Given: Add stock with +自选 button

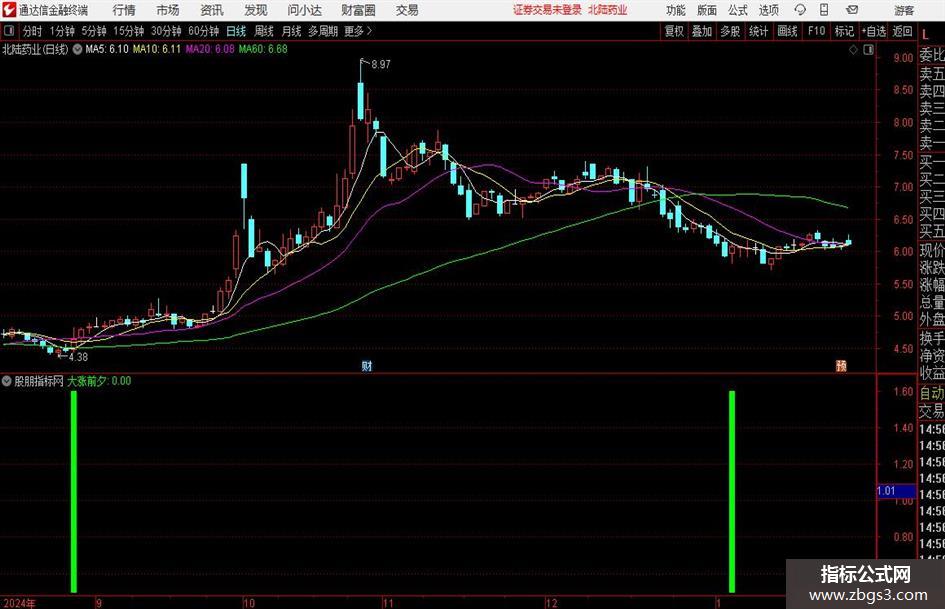Looking at the screenshot, I should [873, 31].
